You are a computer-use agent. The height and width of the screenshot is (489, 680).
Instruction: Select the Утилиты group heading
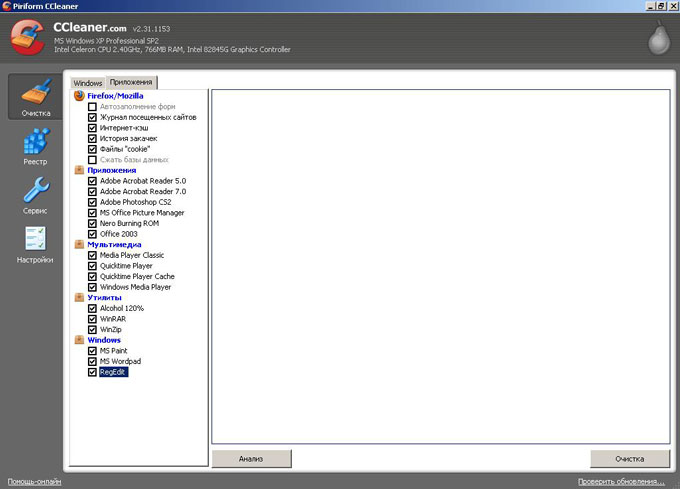(x=105, y=297)
